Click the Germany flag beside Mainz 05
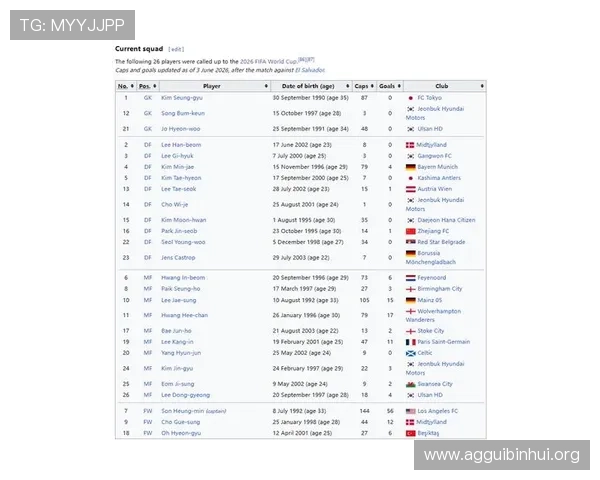Screen dimensions: 600x480 pos(411,300)
